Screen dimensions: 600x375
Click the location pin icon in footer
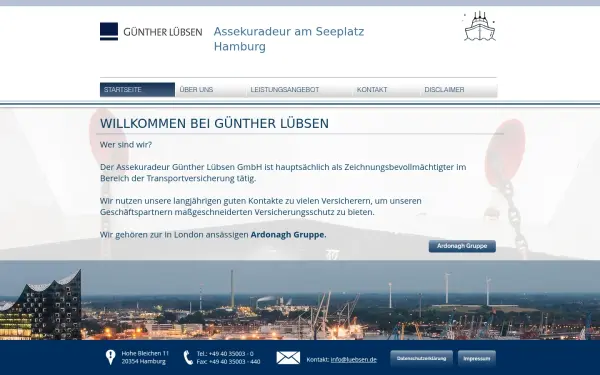(x=111, y=357)
